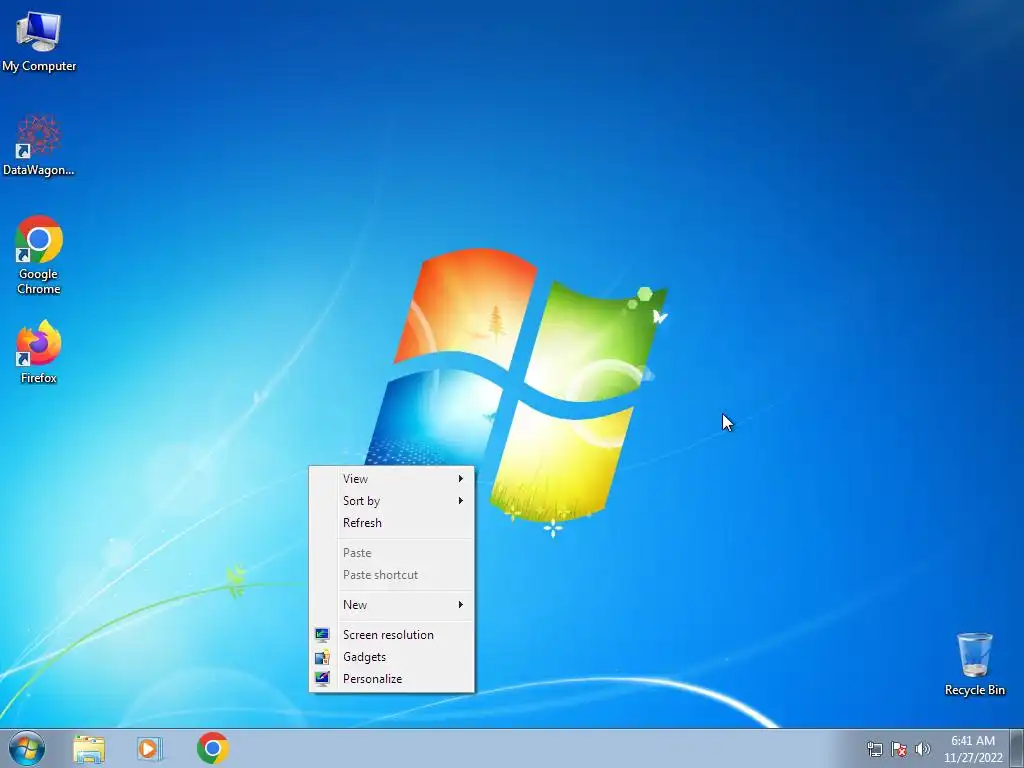Open Windows Explorer from the taskbar
This screenshot has width=1024, height=768.
pos(89,749)
